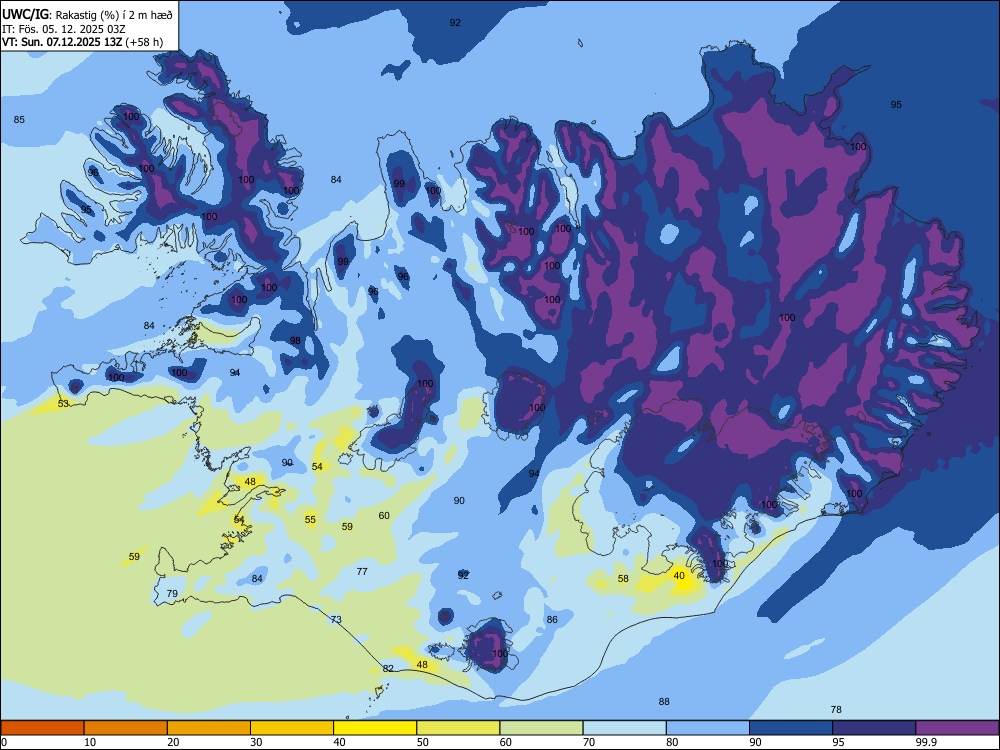1000x750 pixels.
Task: Select the map value '53' on the coast
Action: tap(63, 404)
